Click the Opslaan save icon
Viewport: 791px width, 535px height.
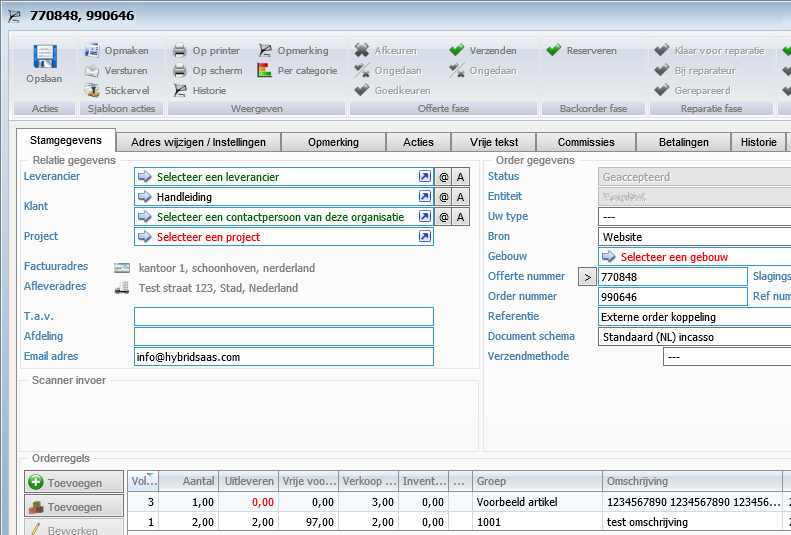(44, 58)
